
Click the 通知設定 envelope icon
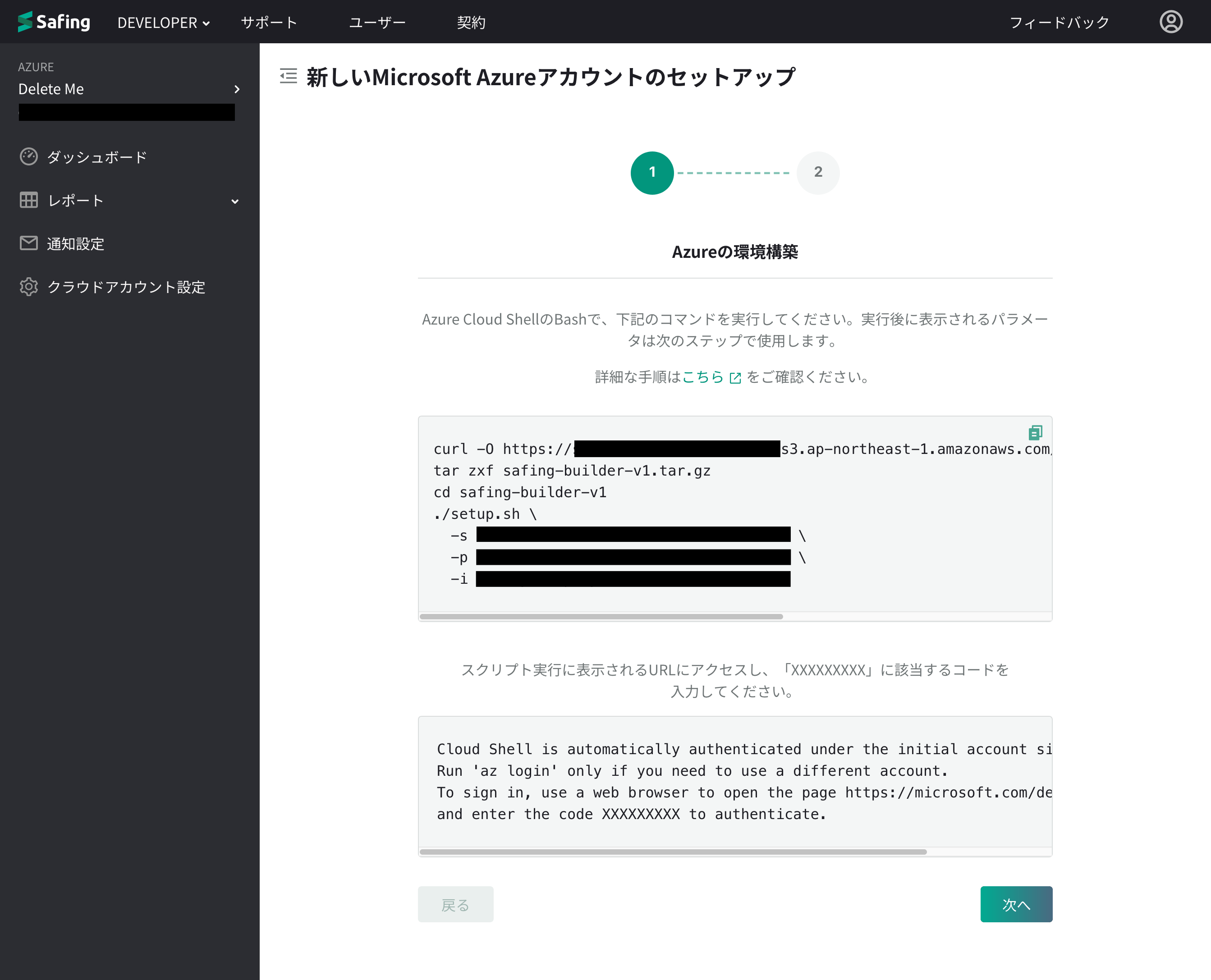pos(29,243)
